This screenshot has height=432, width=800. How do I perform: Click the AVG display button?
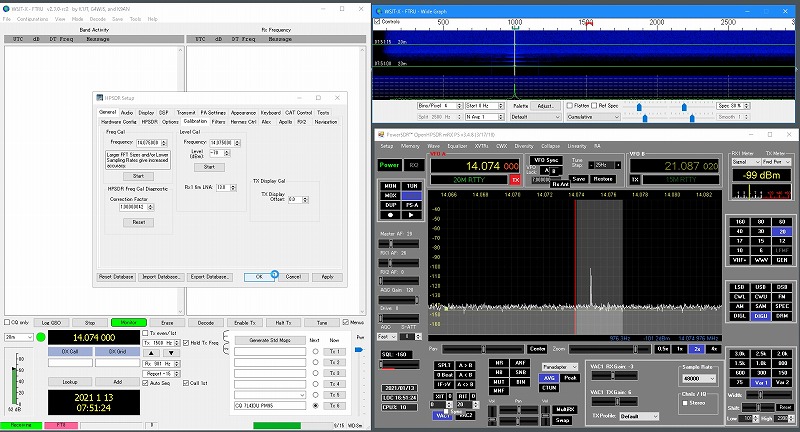(x=548, y=378)
